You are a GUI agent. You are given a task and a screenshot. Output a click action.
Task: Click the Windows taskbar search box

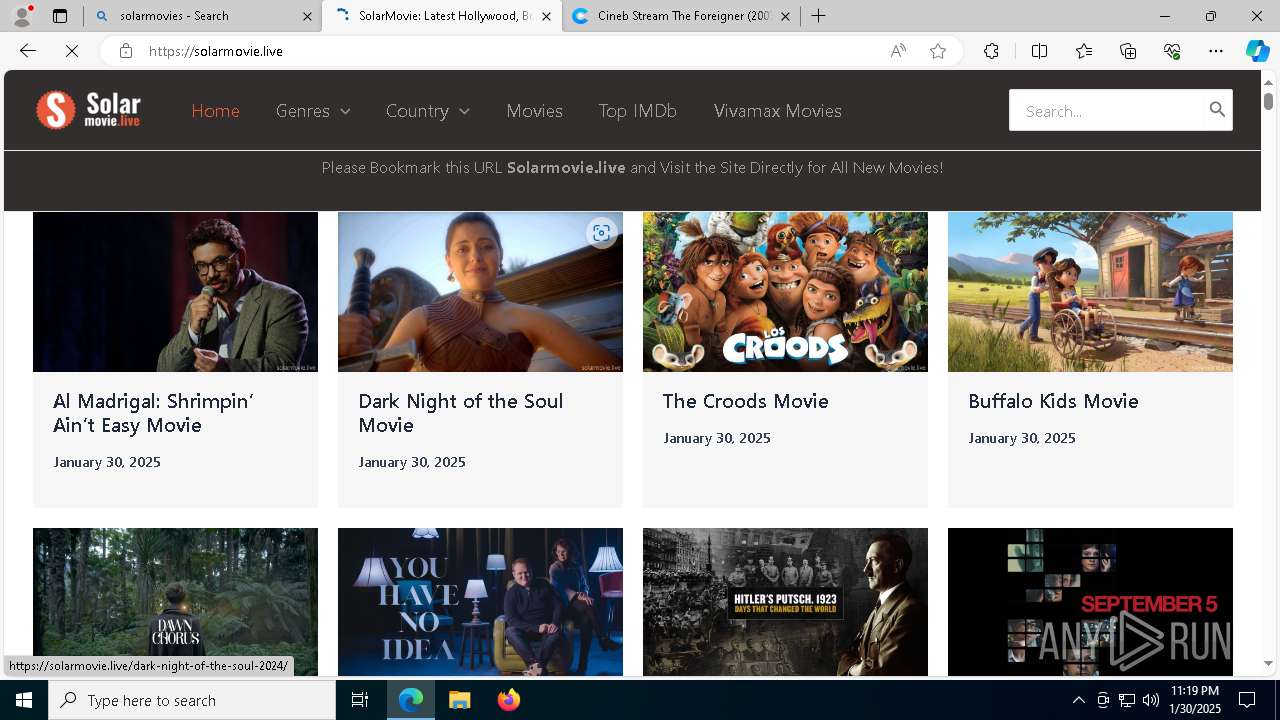tap(192, 700)
